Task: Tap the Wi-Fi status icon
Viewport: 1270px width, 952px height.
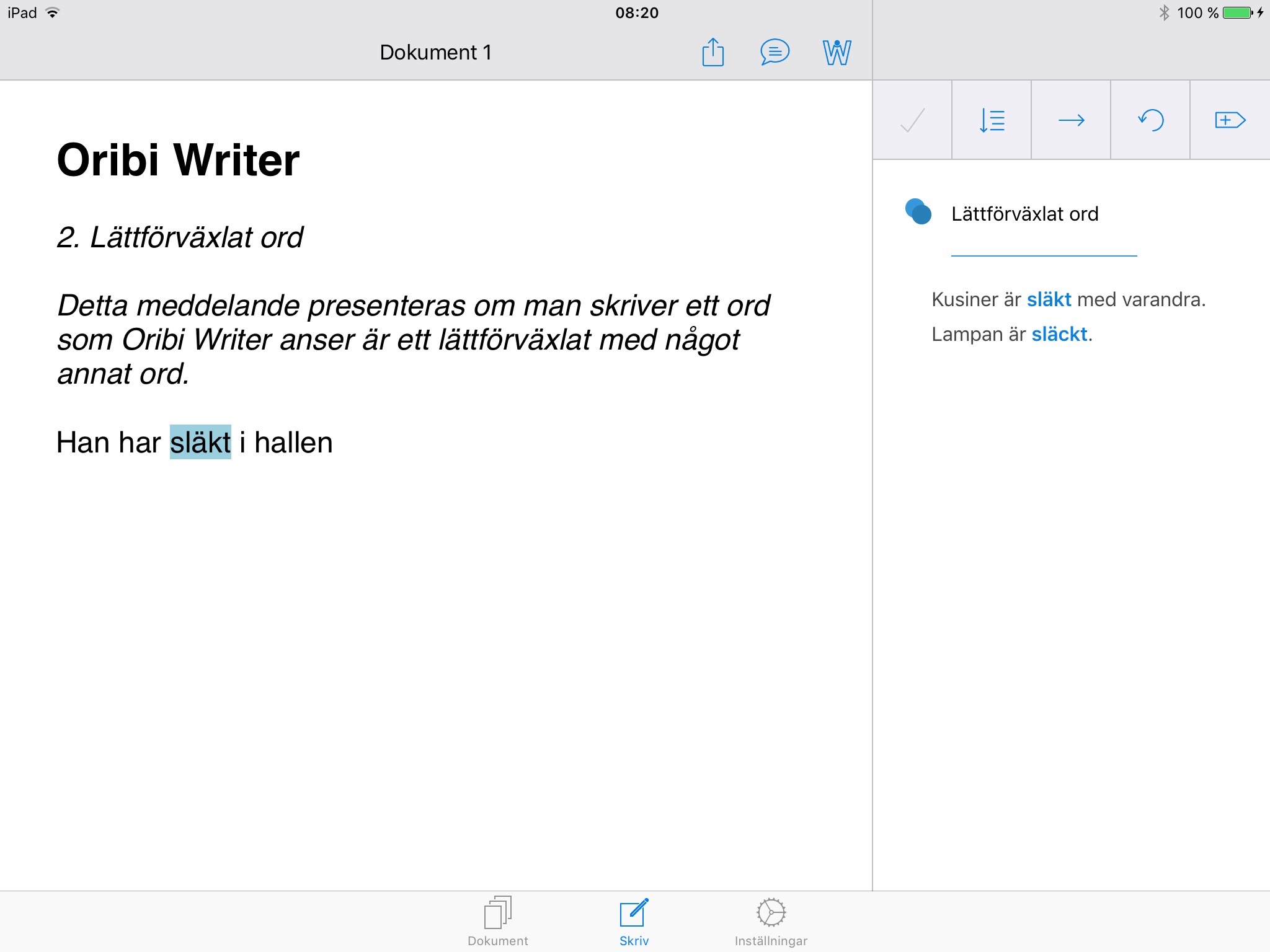Action: point(53,12)
